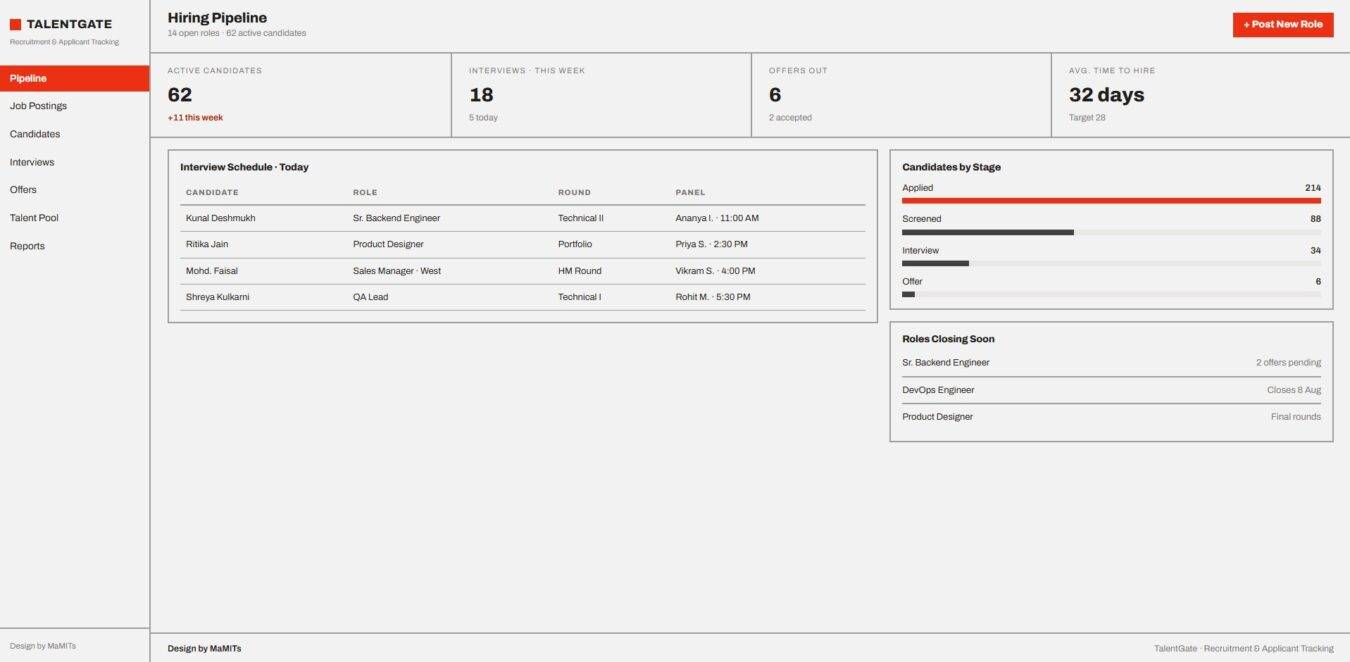Click the 'Target 28' text
Image resolution: width=1350 pixels, height=662 pixels.
(x=1087, y=118)
